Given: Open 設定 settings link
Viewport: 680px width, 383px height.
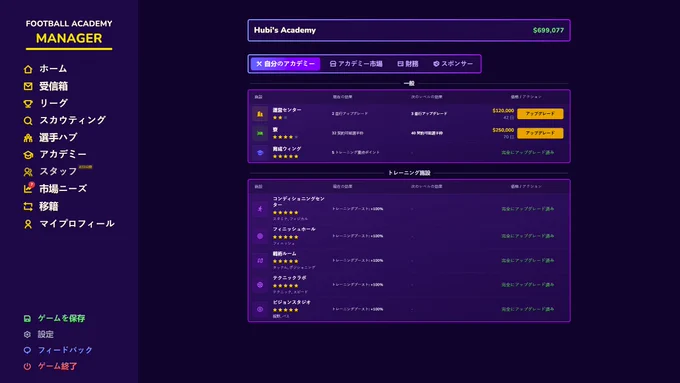Looking at the screenshot, I should pos(46,334).
